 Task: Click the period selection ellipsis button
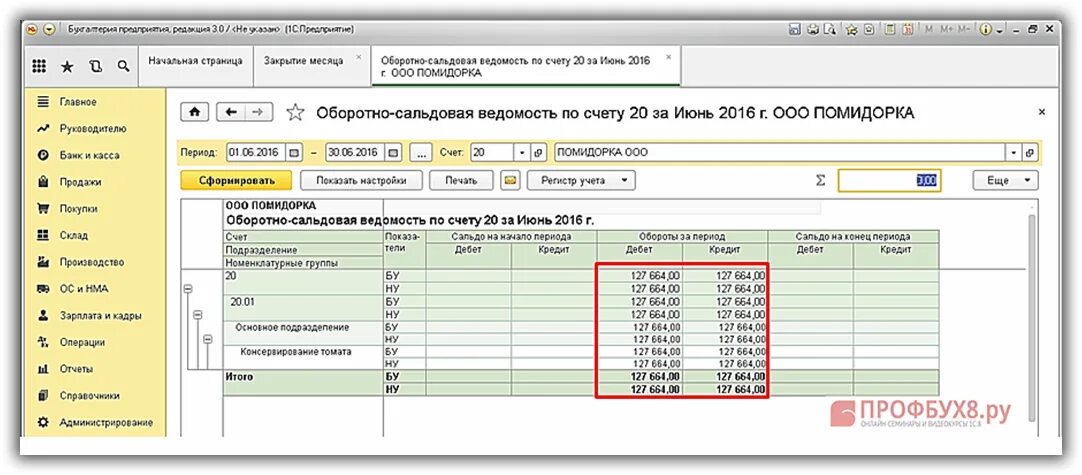point(421,152)
